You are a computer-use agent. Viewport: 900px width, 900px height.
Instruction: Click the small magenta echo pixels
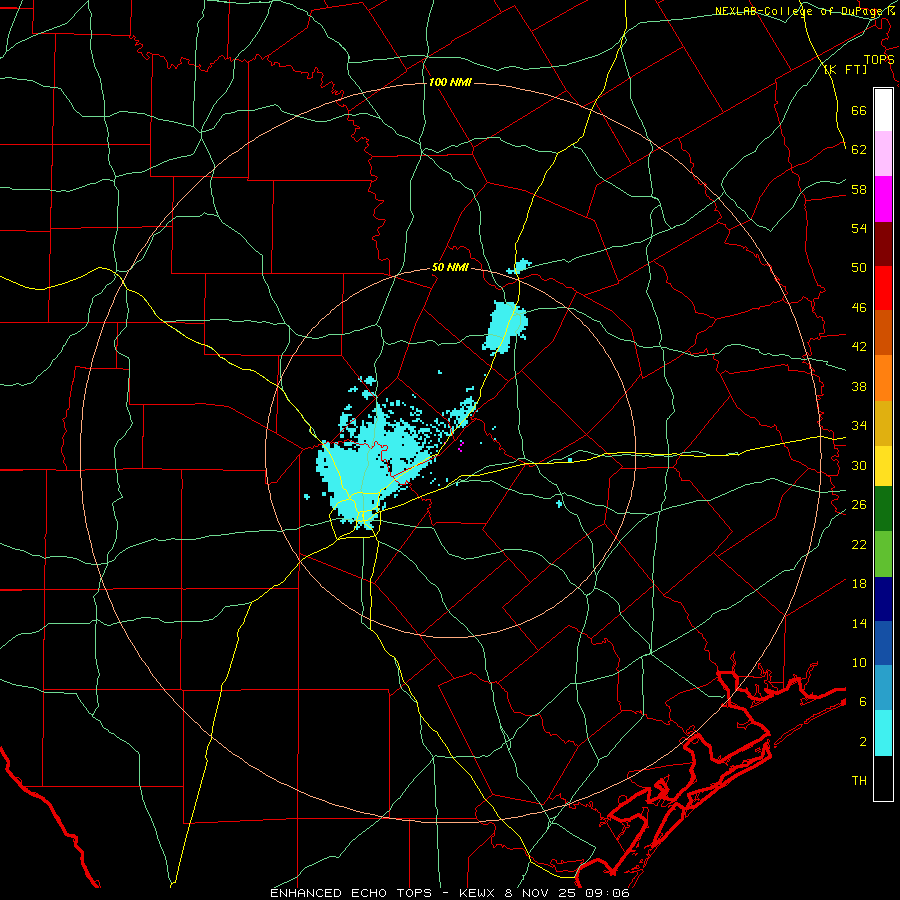coord(461,446)
